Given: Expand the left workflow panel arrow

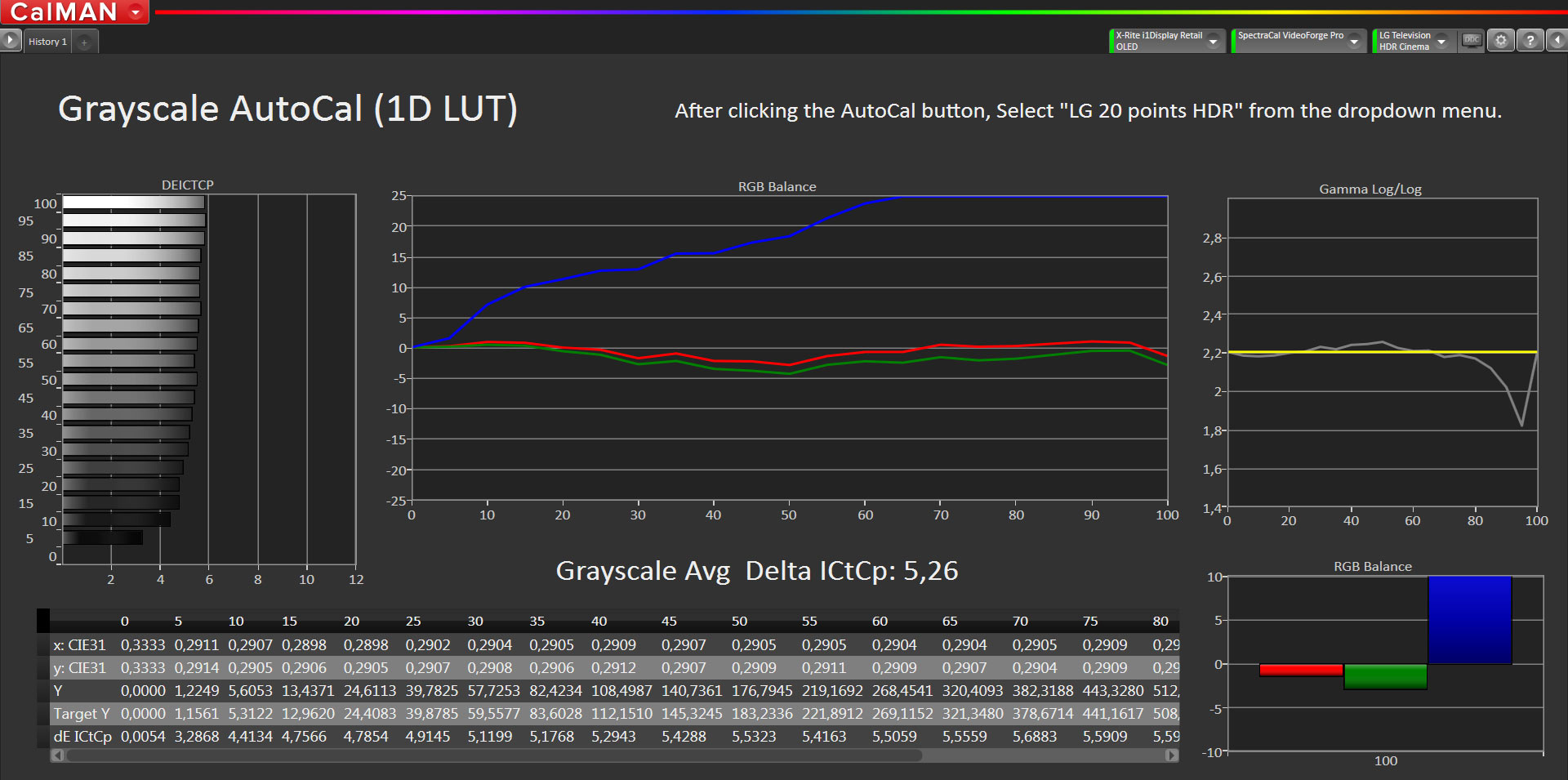Looking at the screenshot, I should [x=11, y=40].
